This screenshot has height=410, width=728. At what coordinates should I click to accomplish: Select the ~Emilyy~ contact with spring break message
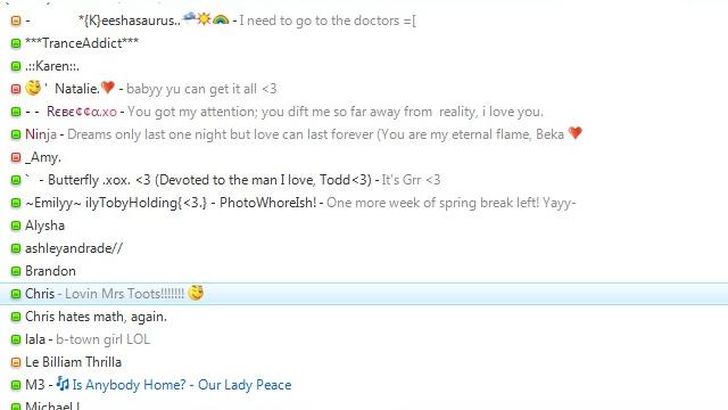click(364, 203)
